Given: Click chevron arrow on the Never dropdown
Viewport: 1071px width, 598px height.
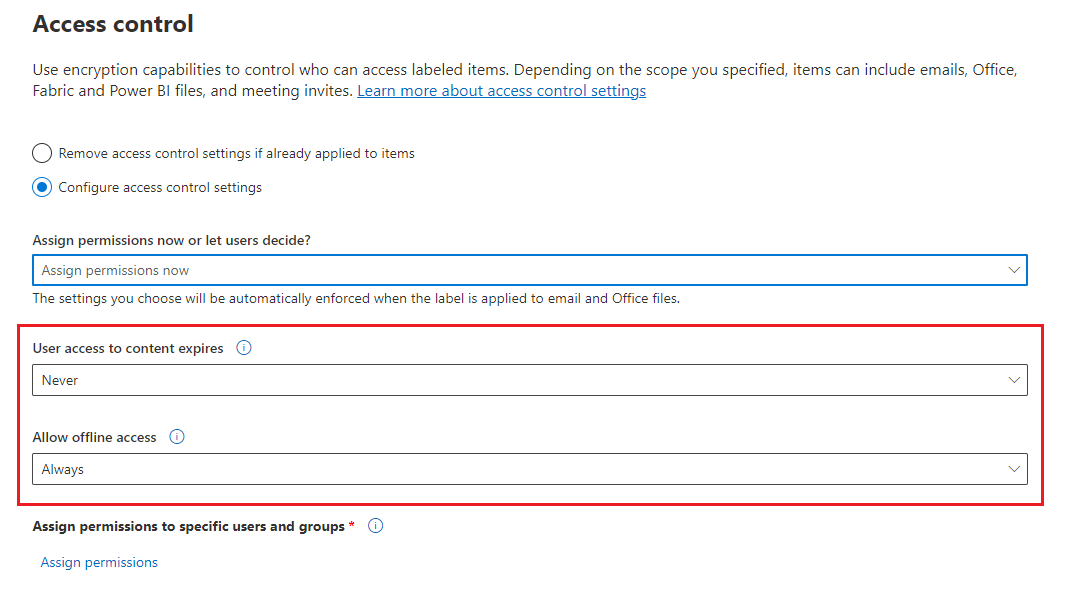Looking at the screenshot, I should [x=1015, y=380].
